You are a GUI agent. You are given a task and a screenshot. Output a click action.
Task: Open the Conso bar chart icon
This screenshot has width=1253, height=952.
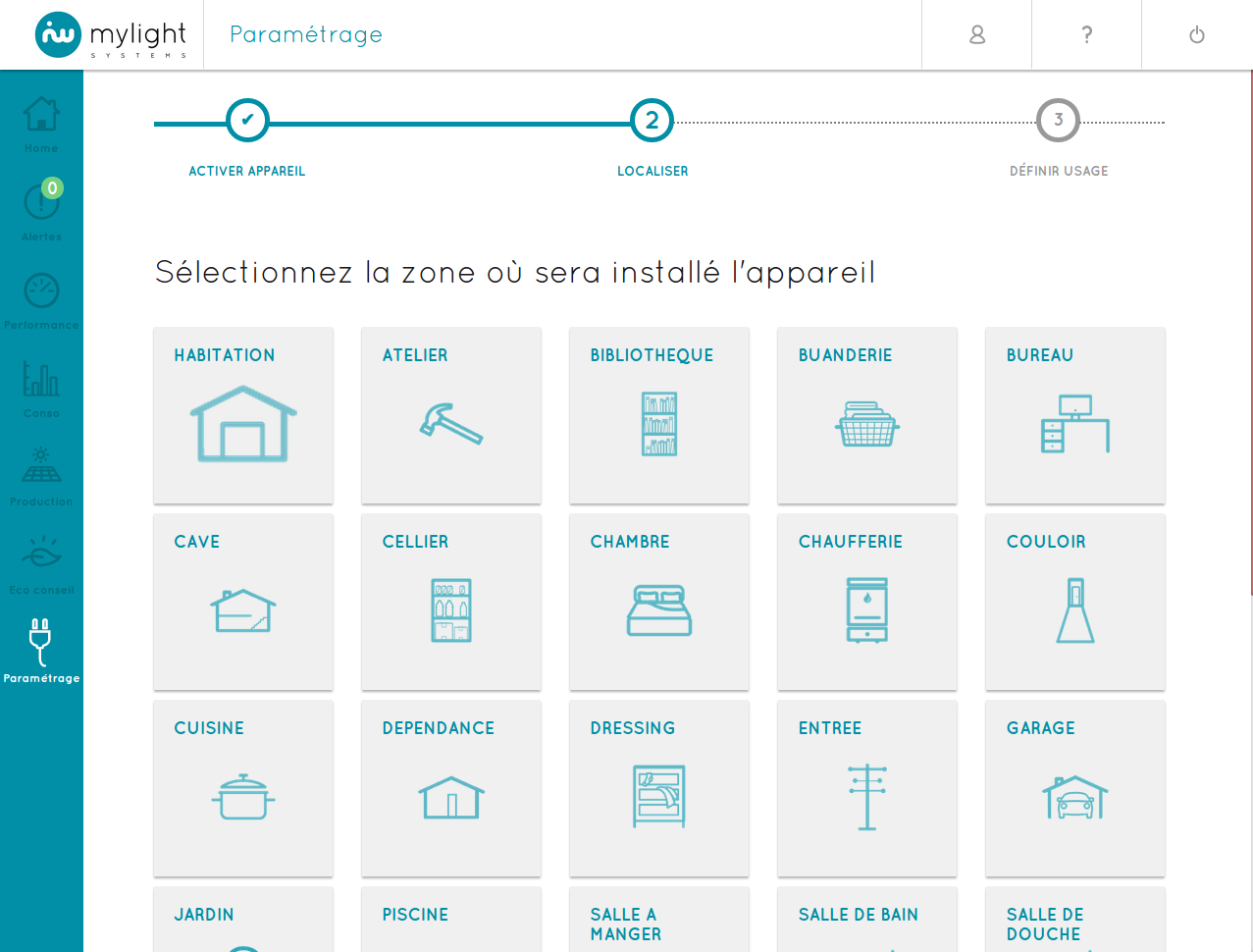point(41,379)
